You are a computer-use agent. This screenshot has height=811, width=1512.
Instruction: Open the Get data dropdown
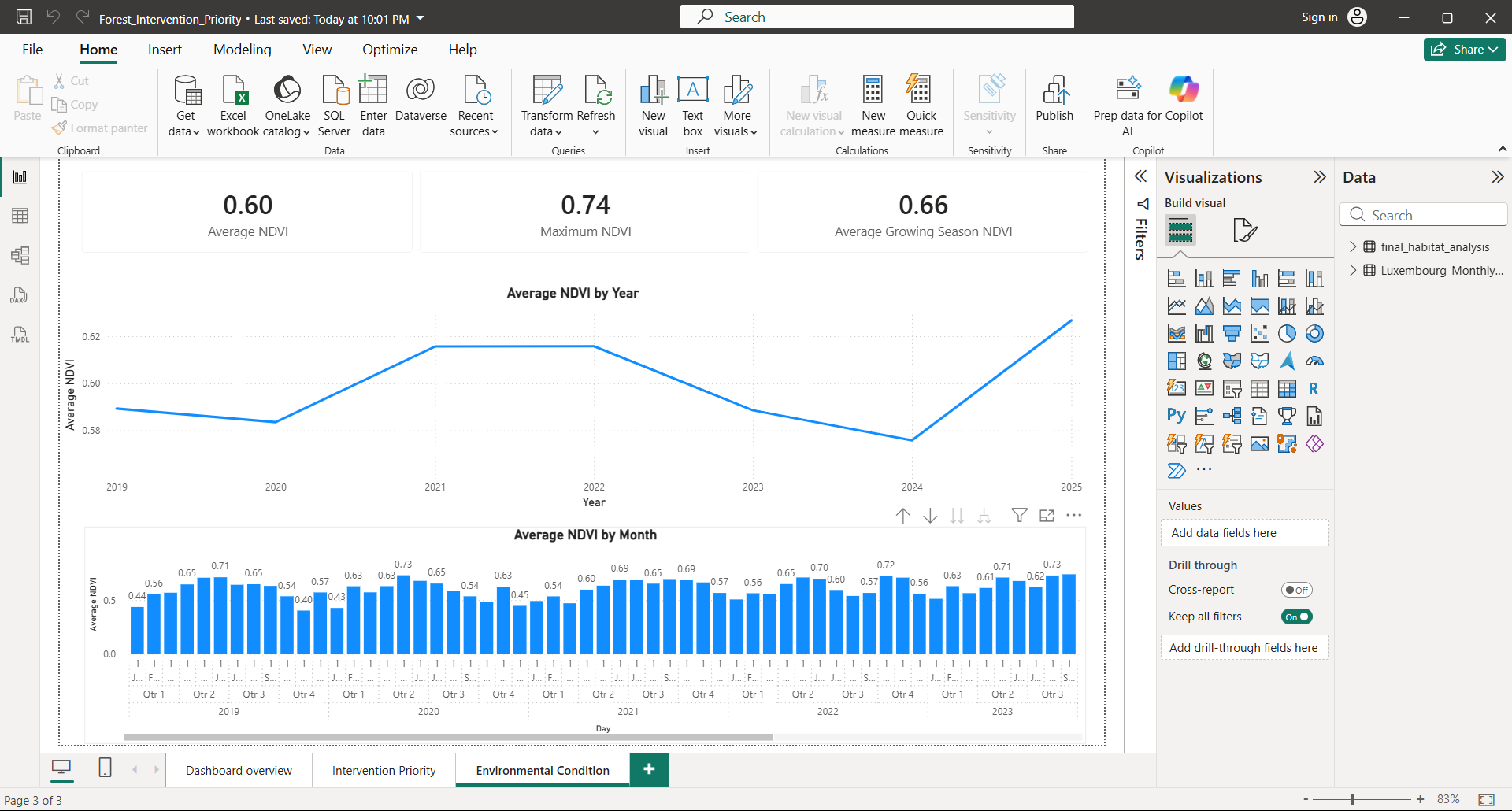[x=185, y=106]
